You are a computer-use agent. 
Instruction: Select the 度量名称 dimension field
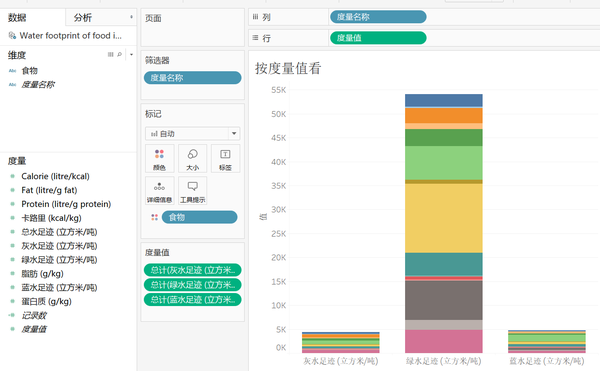pyautogui.click(x=38, y=85)
